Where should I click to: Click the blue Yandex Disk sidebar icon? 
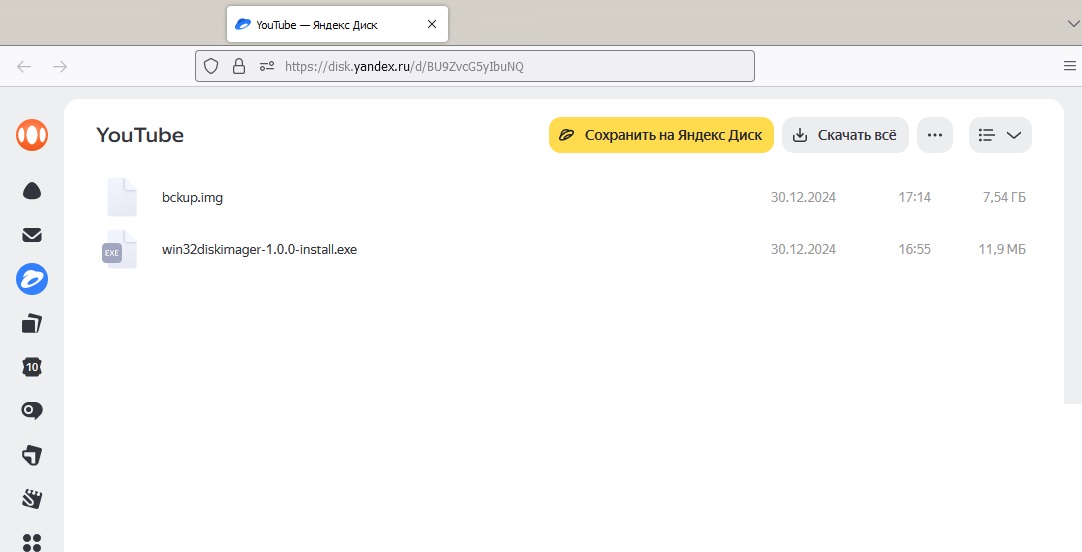point(32,280)
